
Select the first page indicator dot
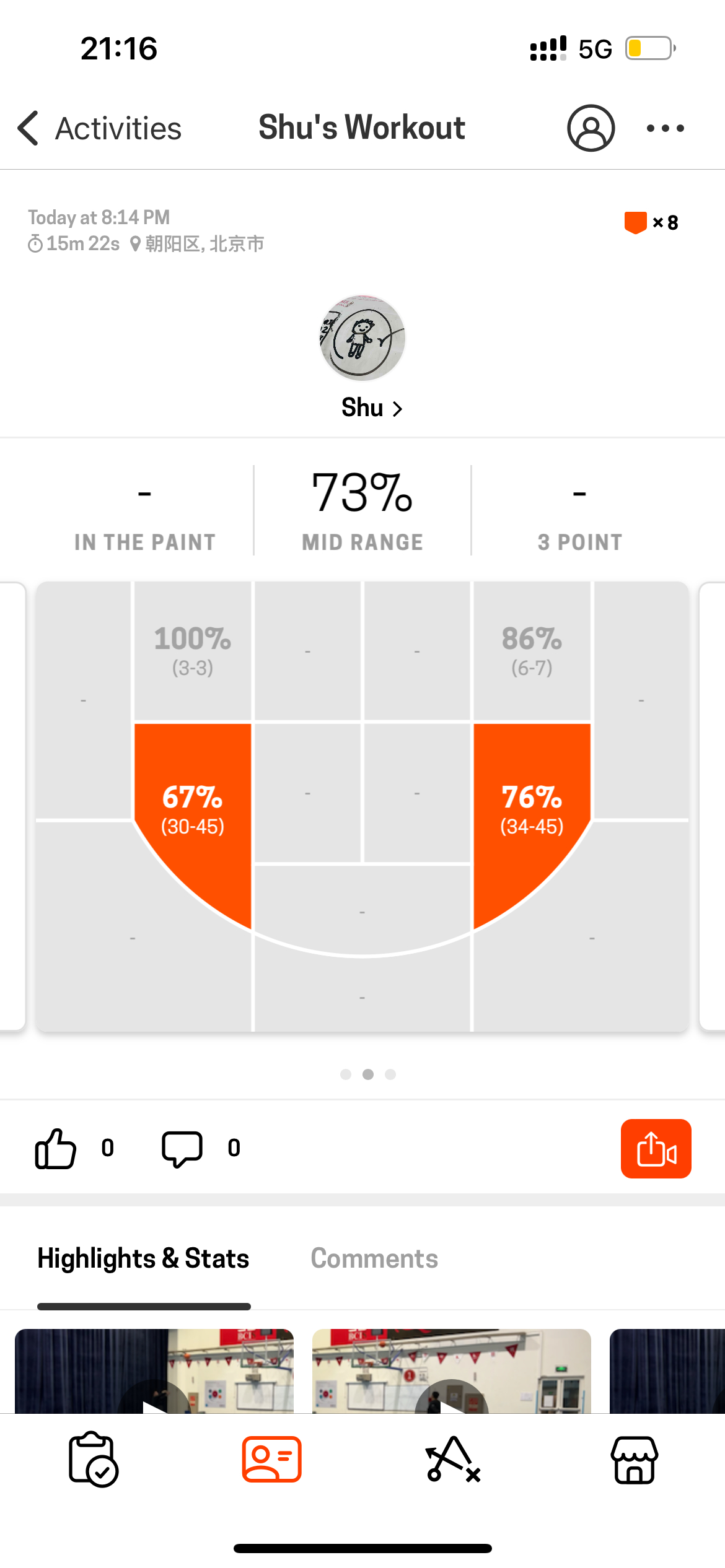[346, 1074]
